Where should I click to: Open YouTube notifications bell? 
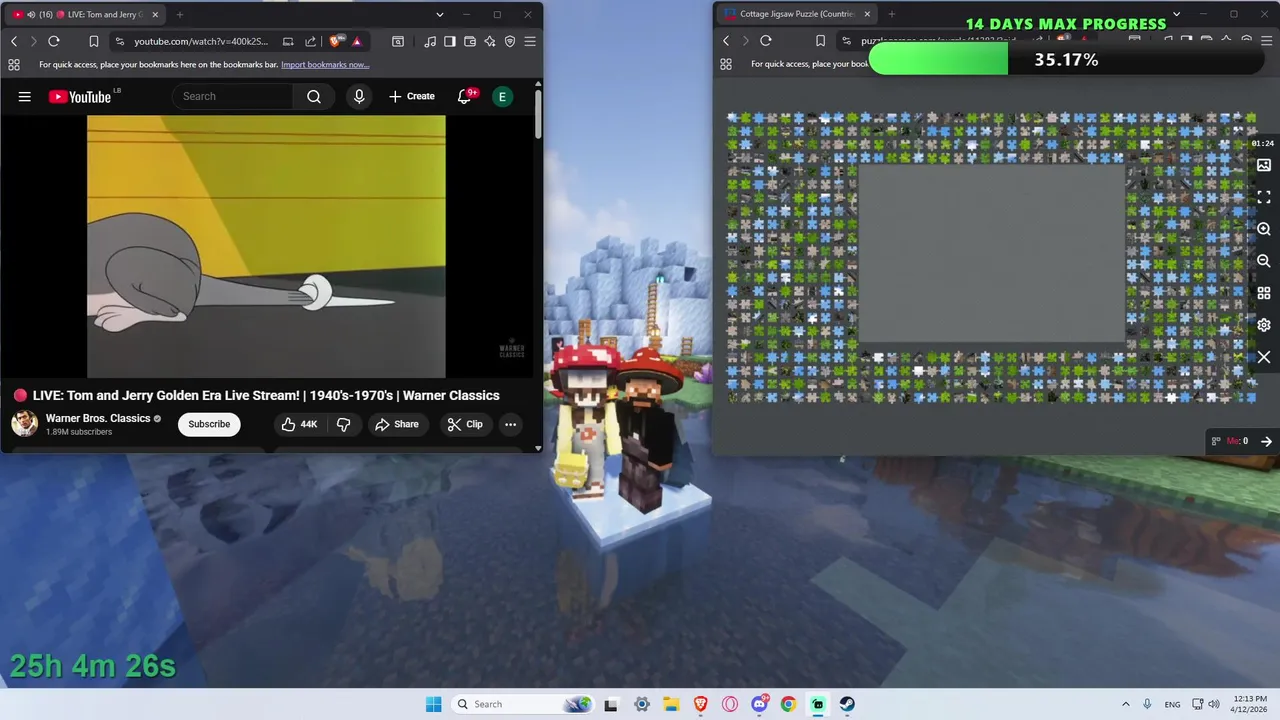pos(464,96)
